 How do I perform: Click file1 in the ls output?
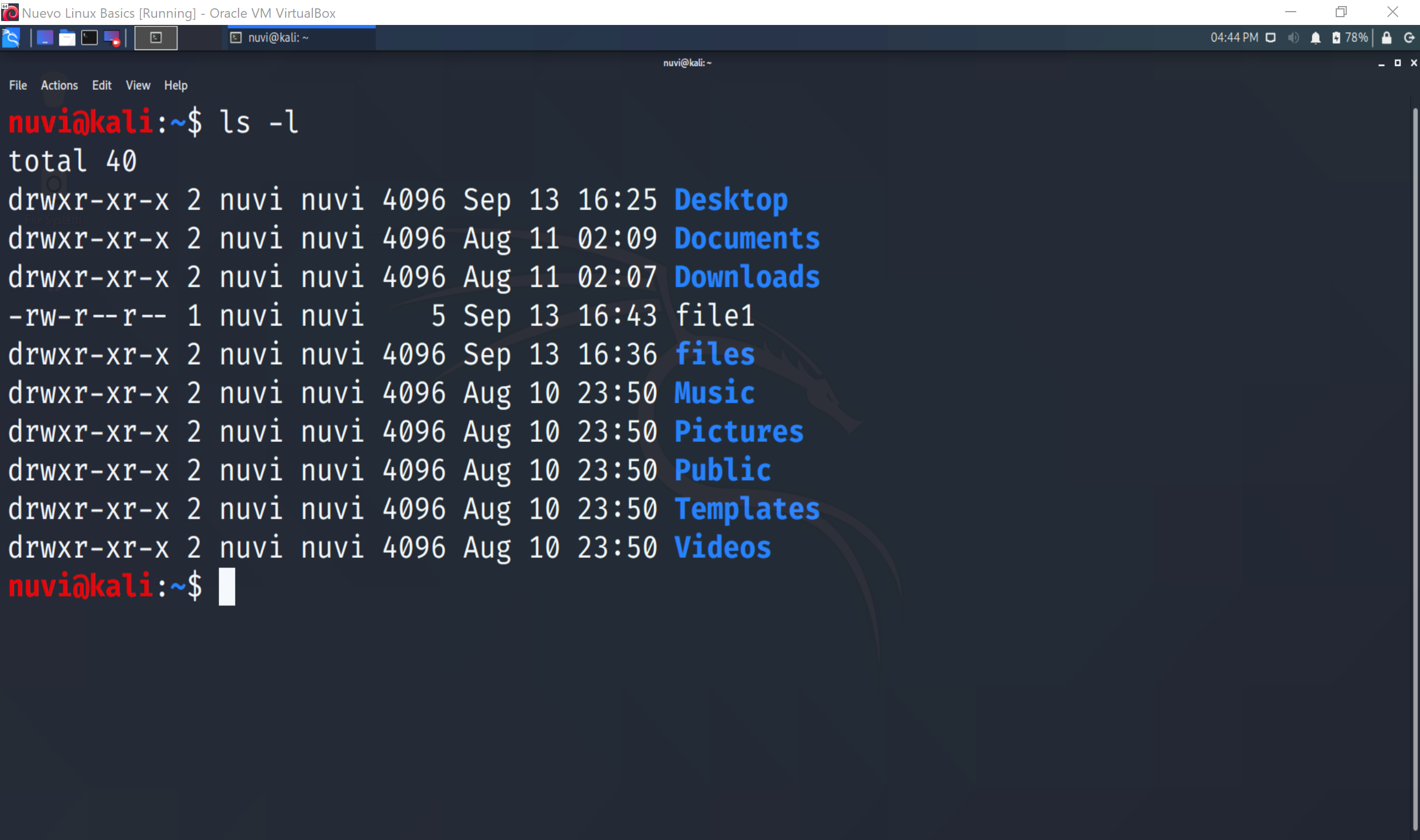715,316
